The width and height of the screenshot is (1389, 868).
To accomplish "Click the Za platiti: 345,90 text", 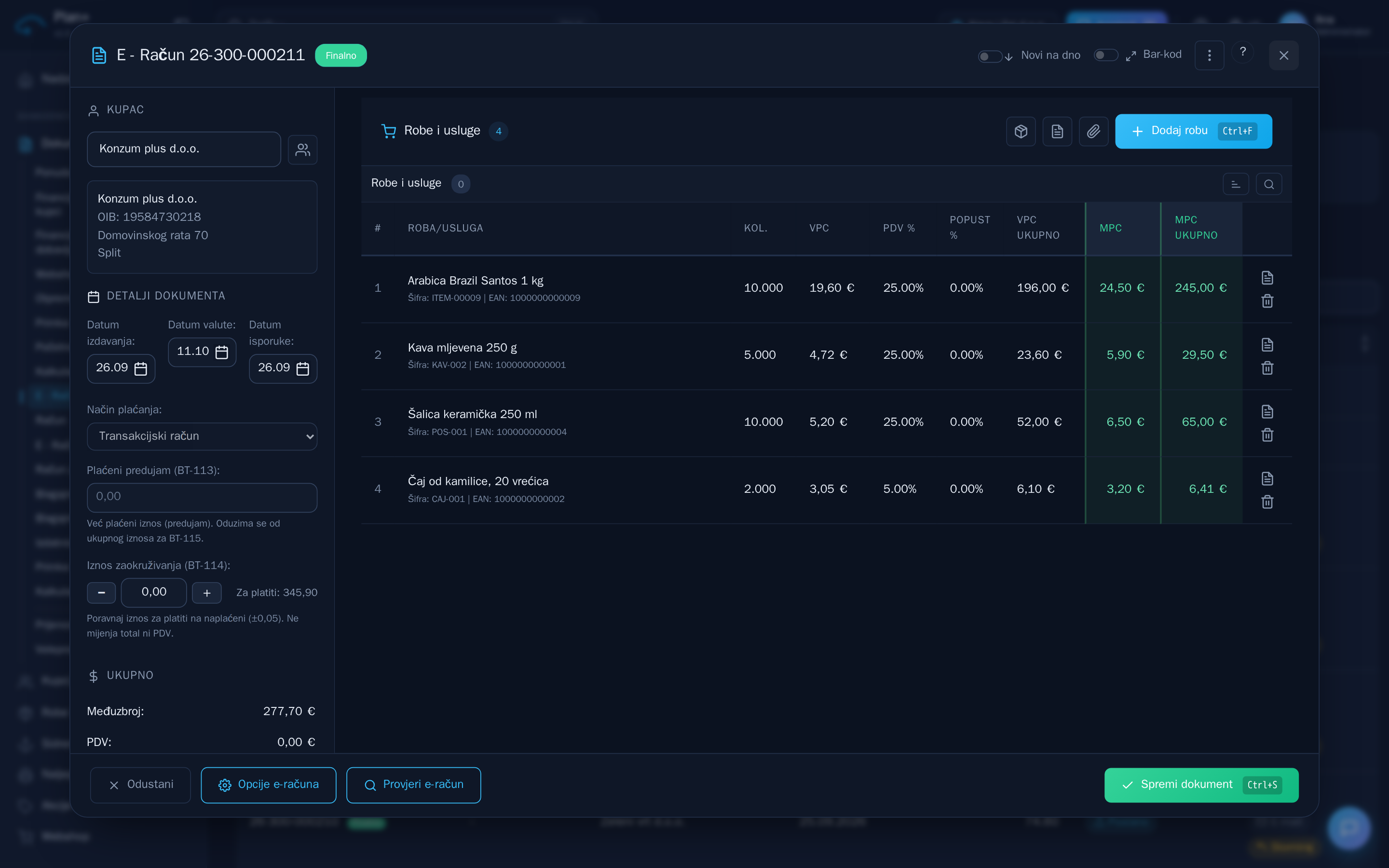I will (x=277, y=593).
